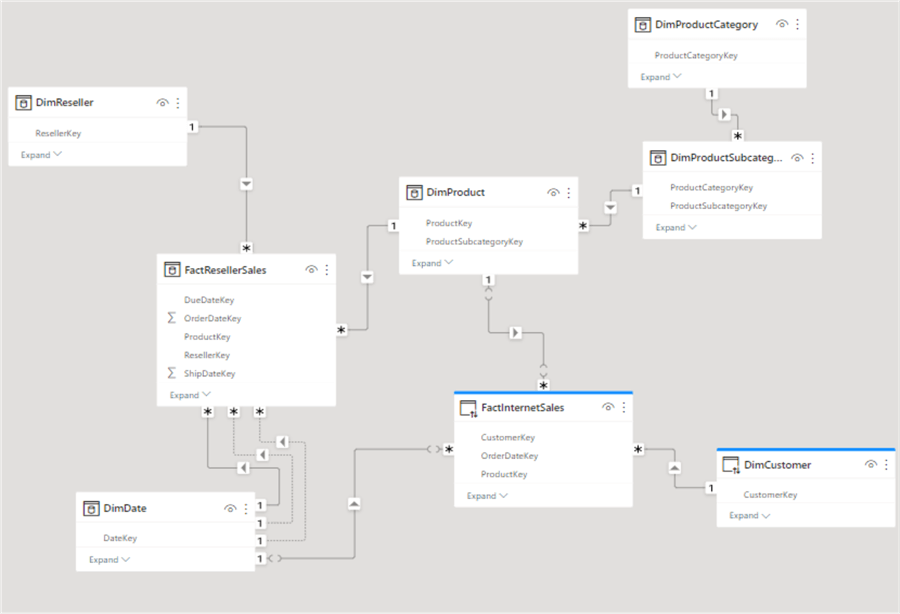The image size is (900, 614).
Task: Select the DimCustomer table header title
Action: (777, 465)
